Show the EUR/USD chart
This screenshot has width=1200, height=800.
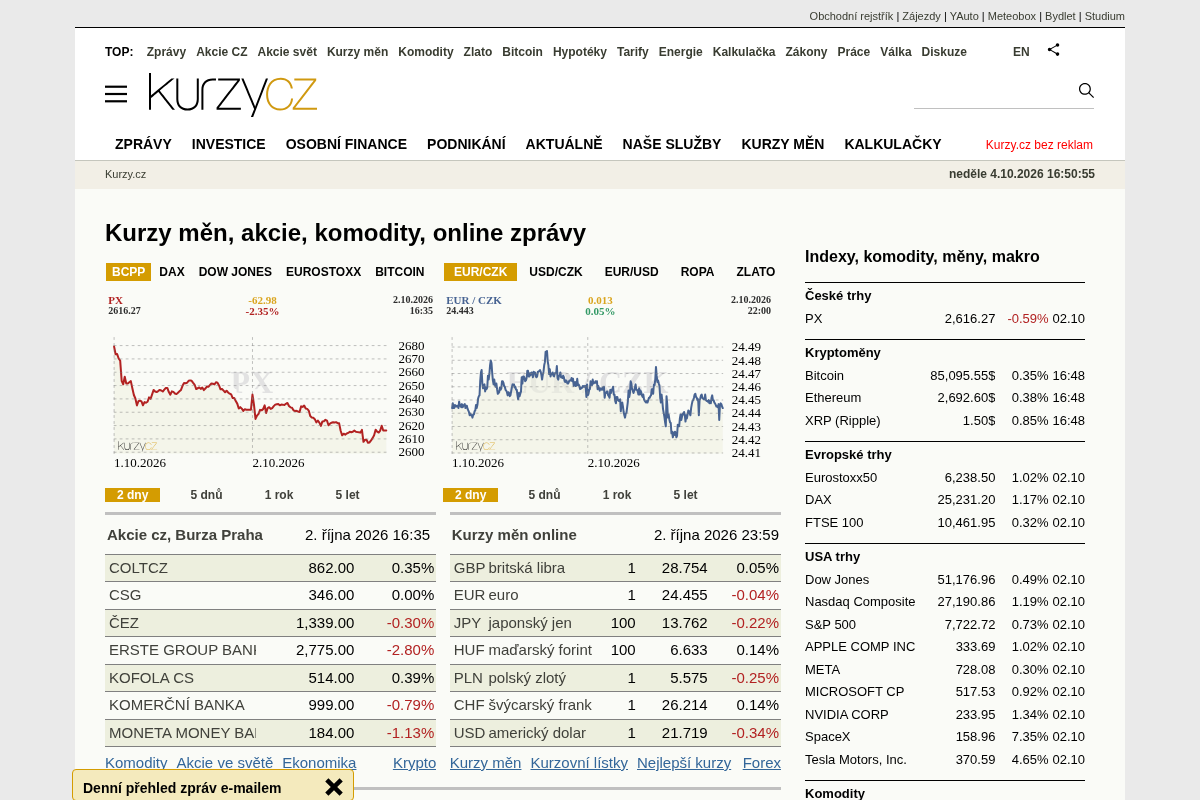632,272
